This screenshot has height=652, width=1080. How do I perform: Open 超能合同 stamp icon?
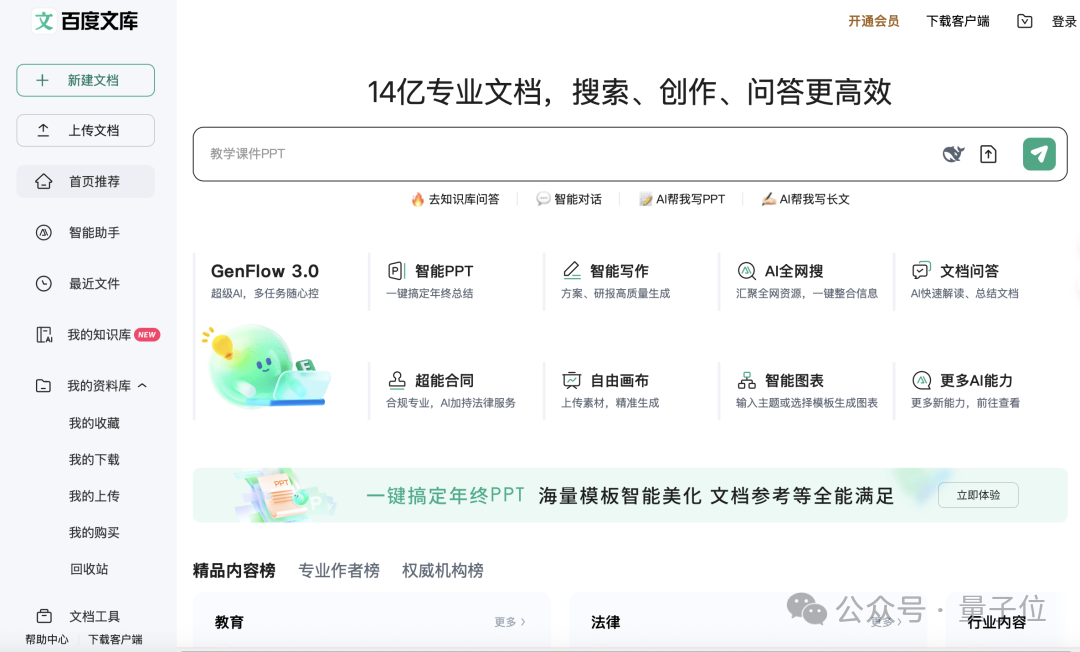(x=397, y=379)
